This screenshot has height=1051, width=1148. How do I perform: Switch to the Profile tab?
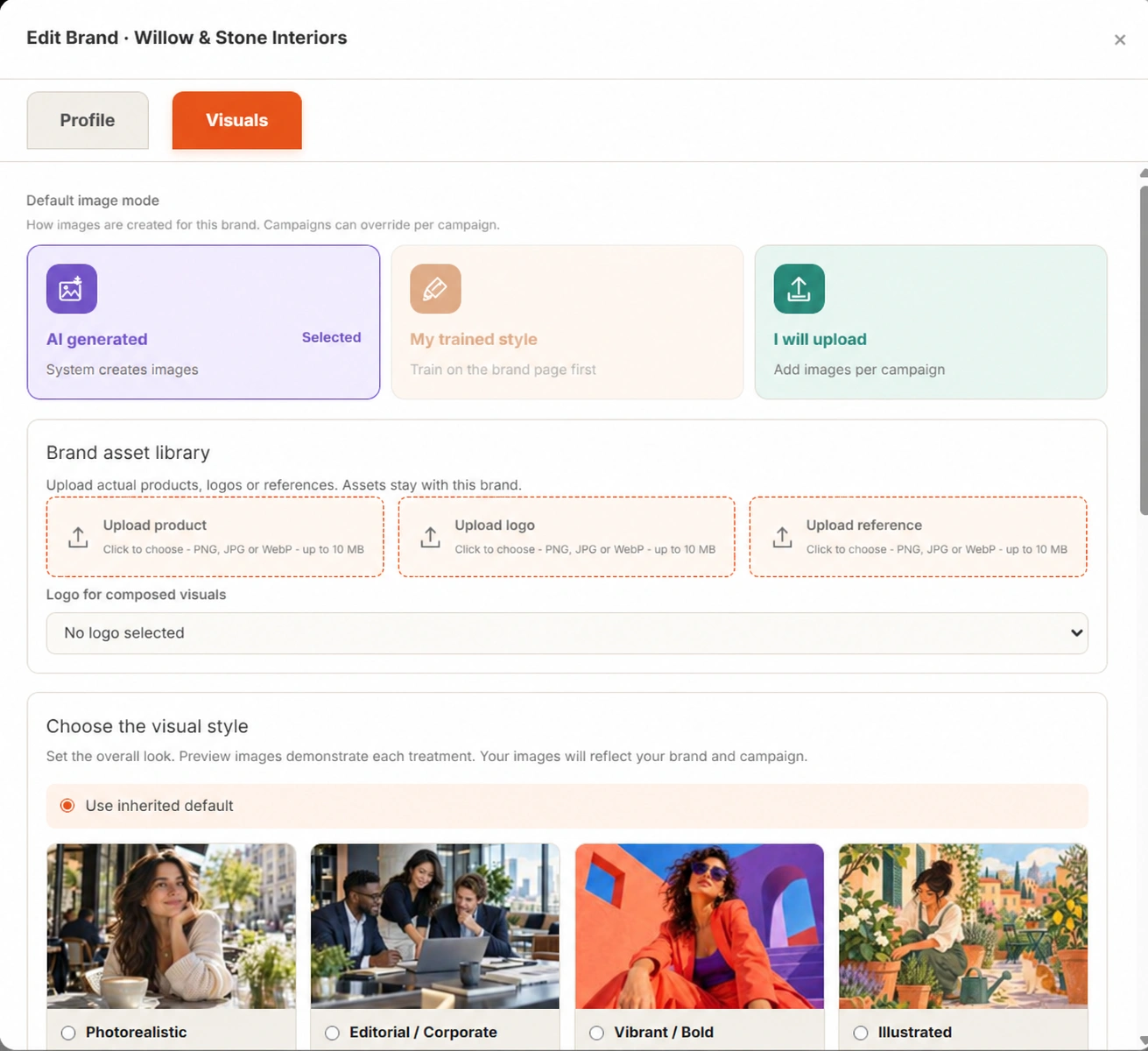[x=88, y=120]
